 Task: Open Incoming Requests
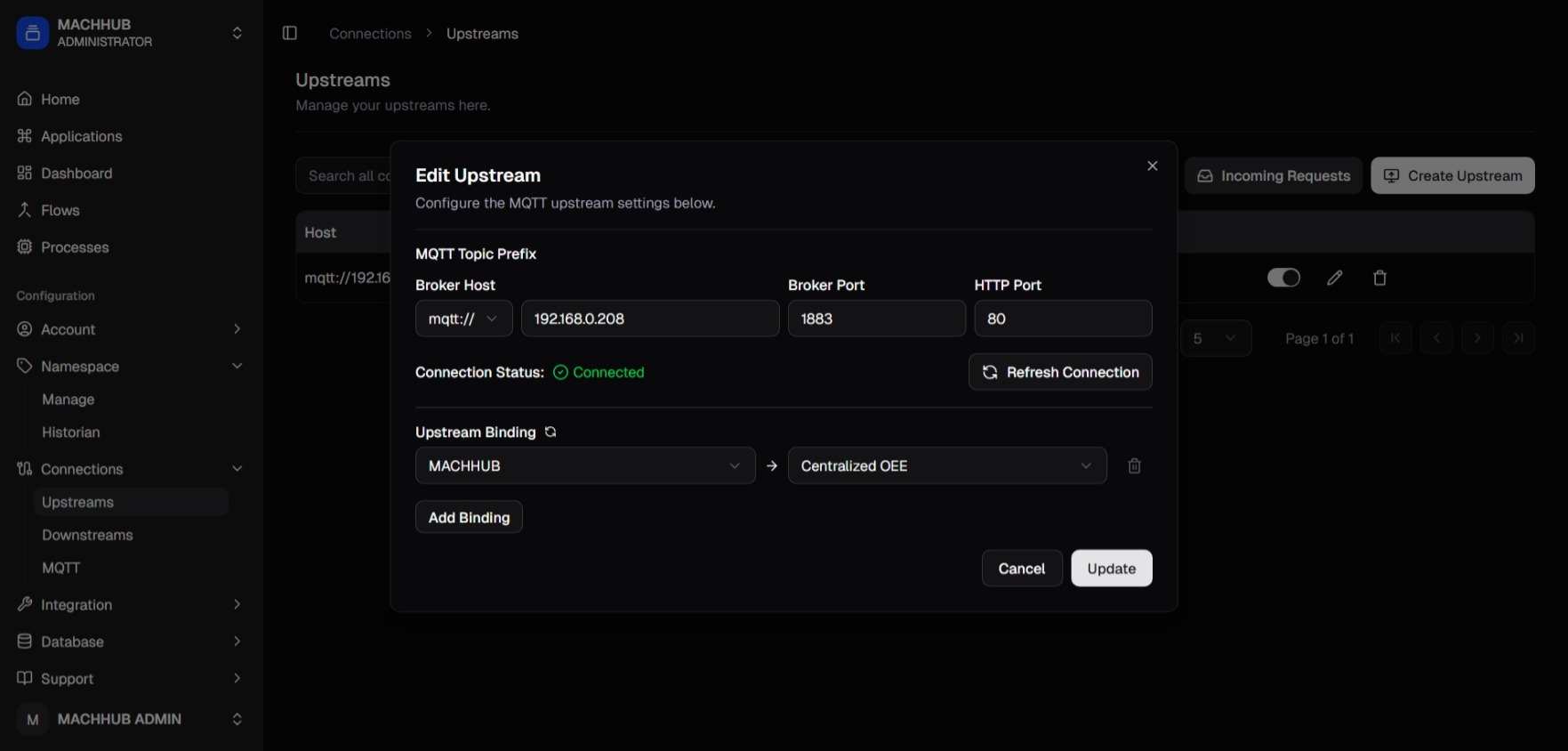[x=1274, y=175]
